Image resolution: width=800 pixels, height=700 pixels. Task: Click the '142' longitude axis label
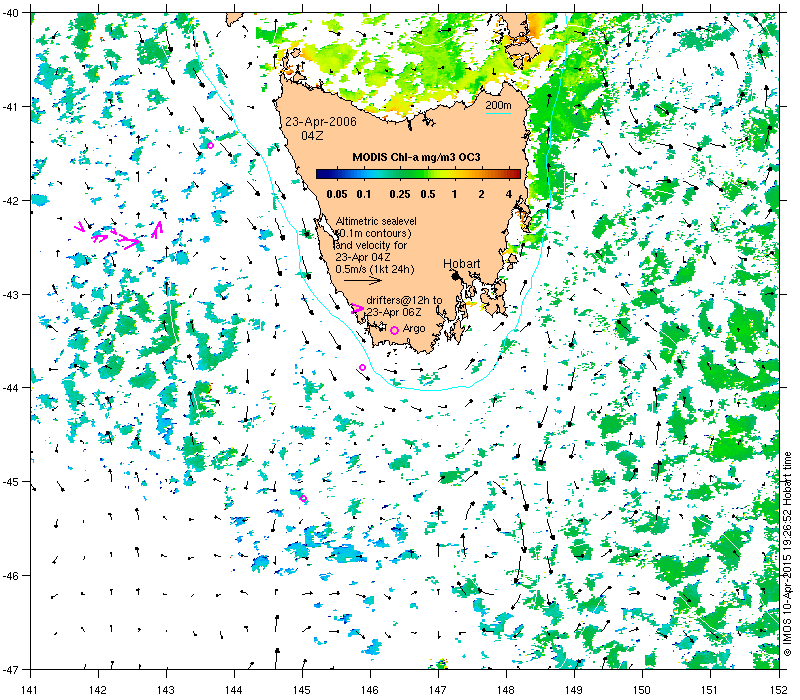pos(98,690)
